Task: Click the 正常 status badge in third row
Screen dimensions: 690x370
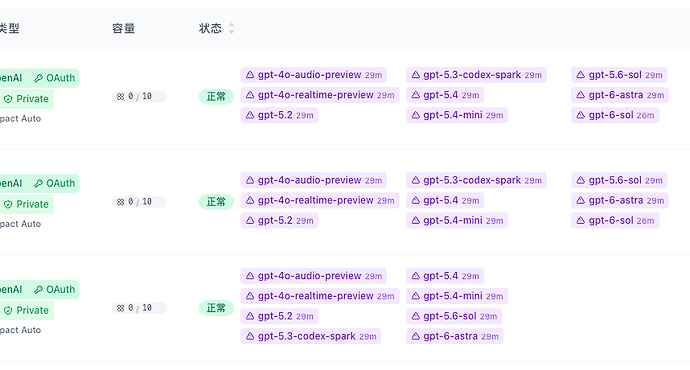Action: tap(216, 308)
